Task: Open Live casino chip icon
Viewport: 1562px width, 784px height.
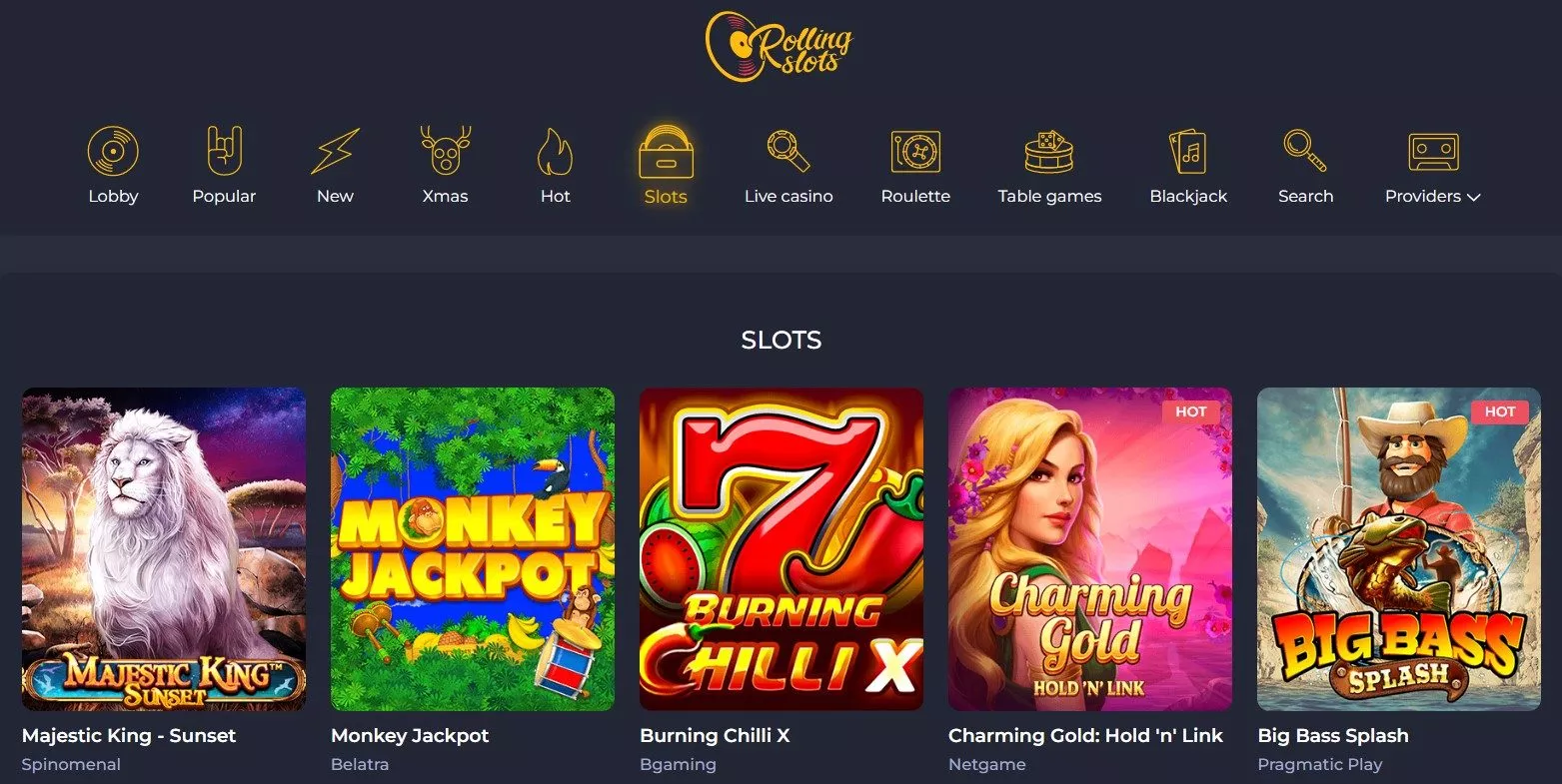Action: (x=788, y=151)
